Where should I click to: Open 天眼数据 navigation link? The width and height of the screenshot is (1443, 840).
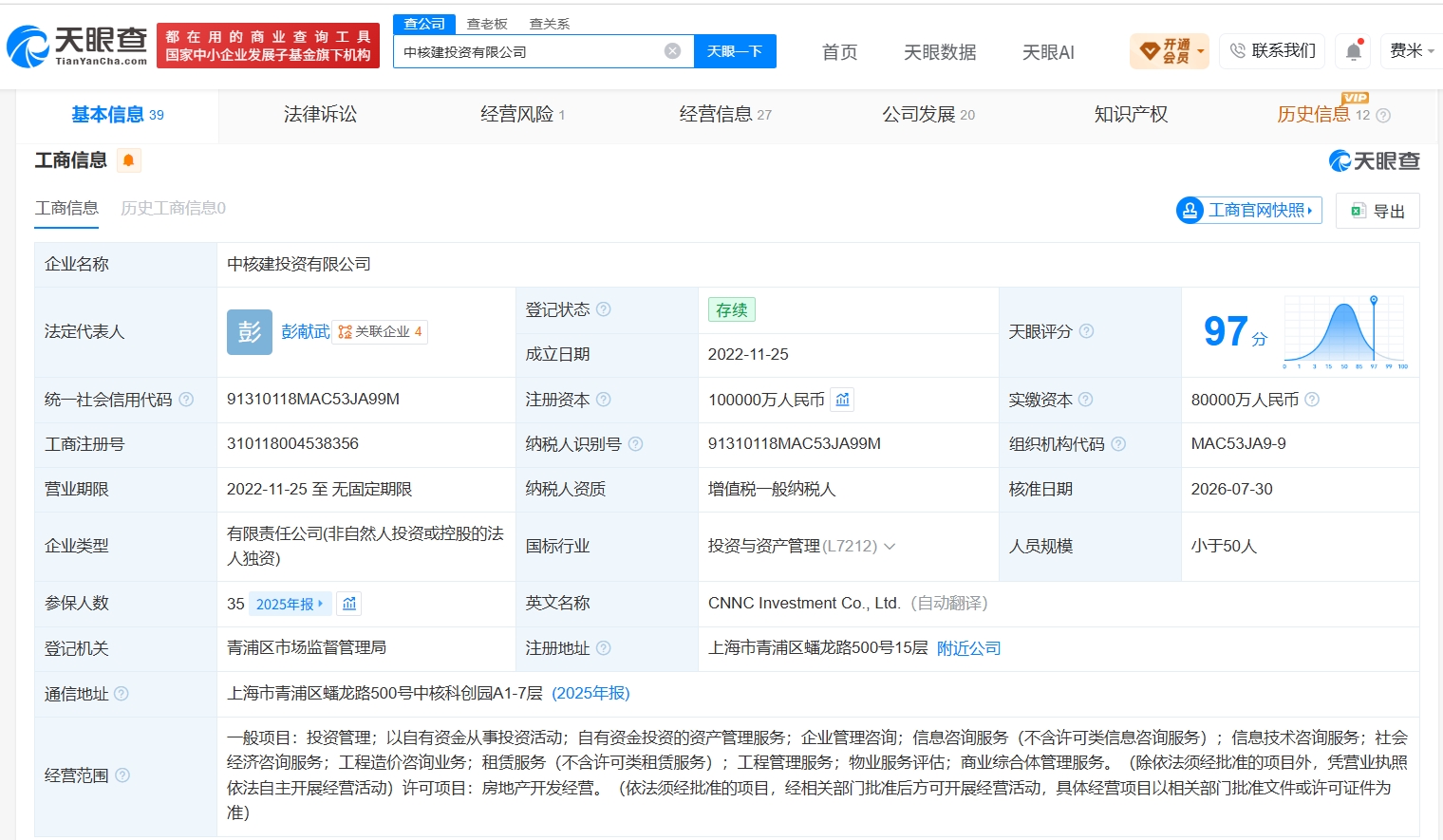tap(940, 52)
